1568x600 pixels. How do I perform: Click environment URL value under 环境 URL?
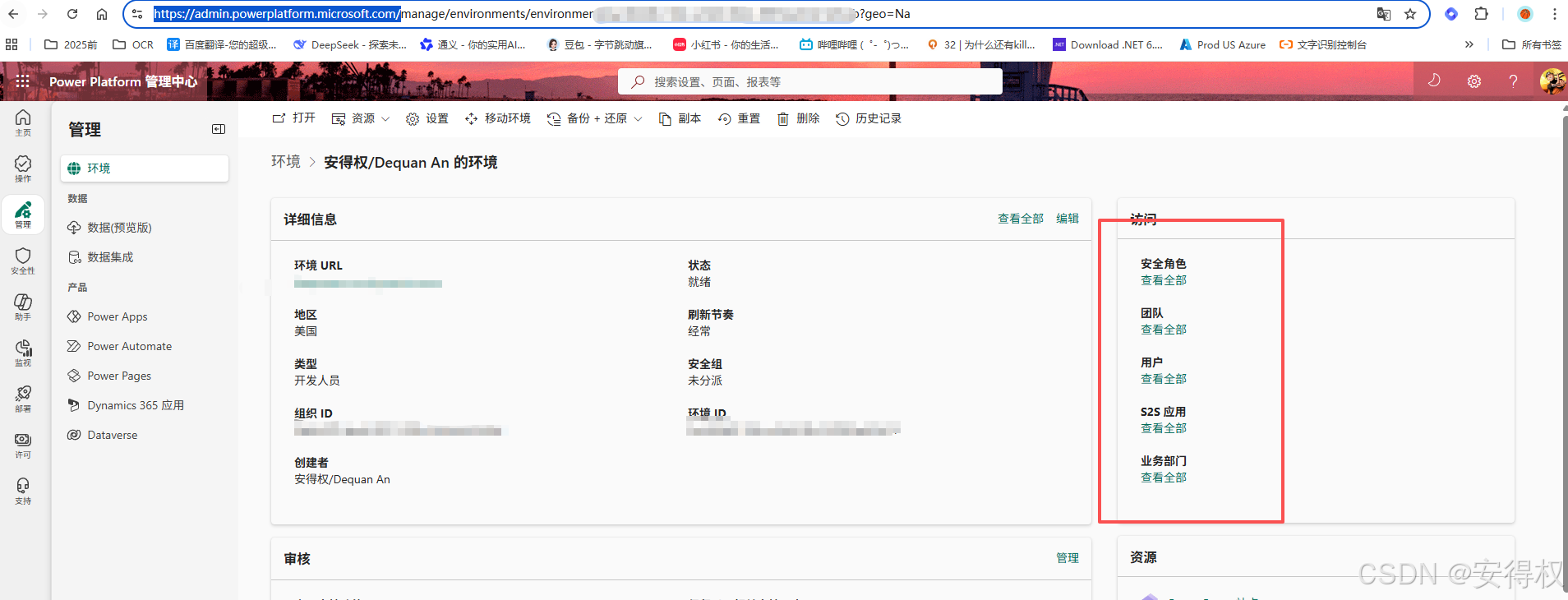coord(368,284)
